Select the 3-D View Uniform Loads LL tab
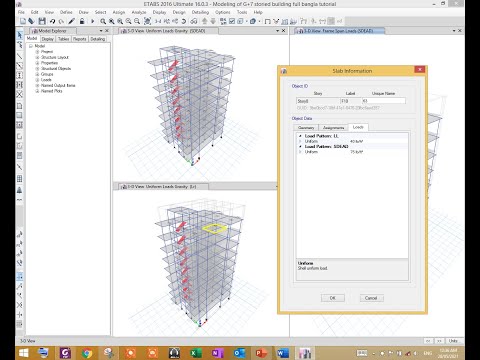Image resolution: width=480 pixels, height=360 pixels. click(x=163, y=187)
